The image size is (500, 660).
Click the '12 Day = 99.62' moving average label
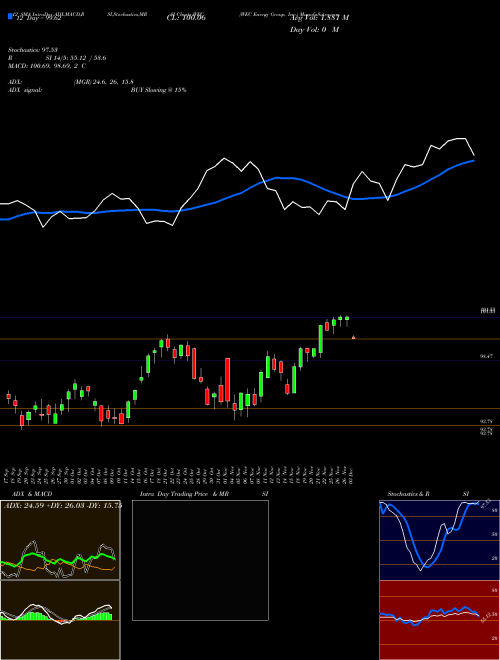click(39, 18)
